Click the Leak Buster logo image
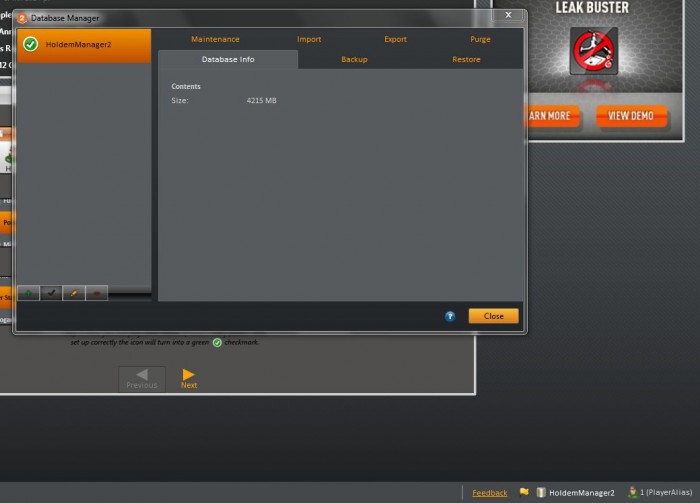This screenshot has height=503, width=700. 594,50
